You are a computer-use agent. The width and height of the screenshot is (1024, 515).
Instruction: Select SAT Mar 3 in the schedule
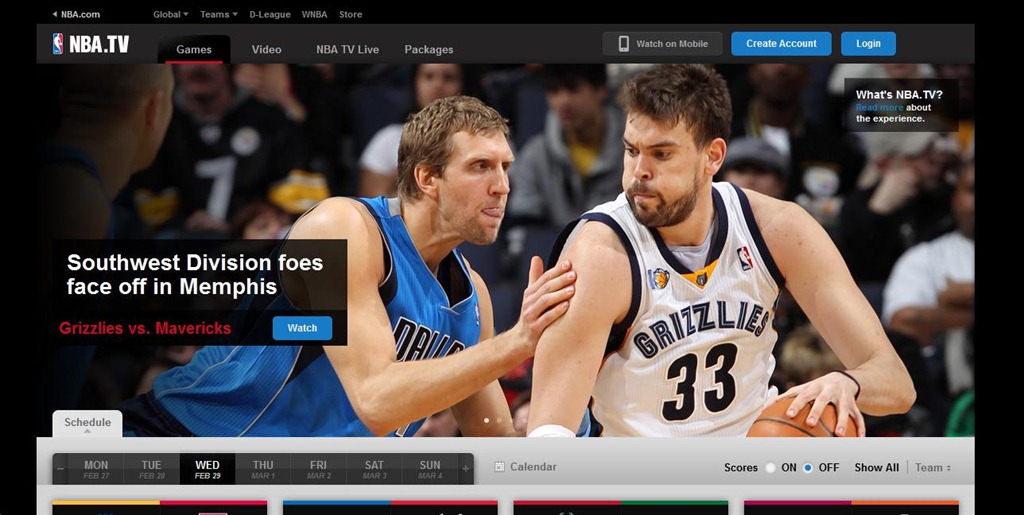pyautogui.click(x=374, y=469)
